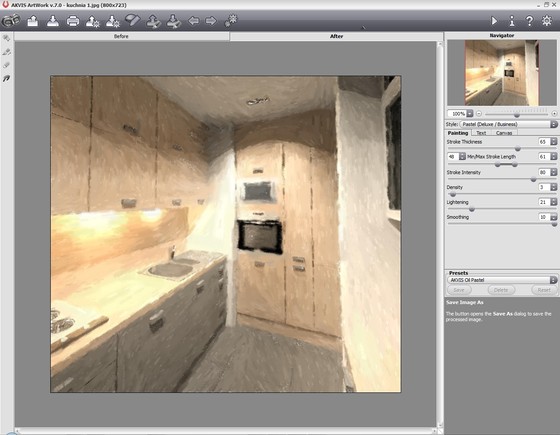This screenshot has height=435, width=560.
Task: Switch to the Before tab
Action: tap(121, 36)
